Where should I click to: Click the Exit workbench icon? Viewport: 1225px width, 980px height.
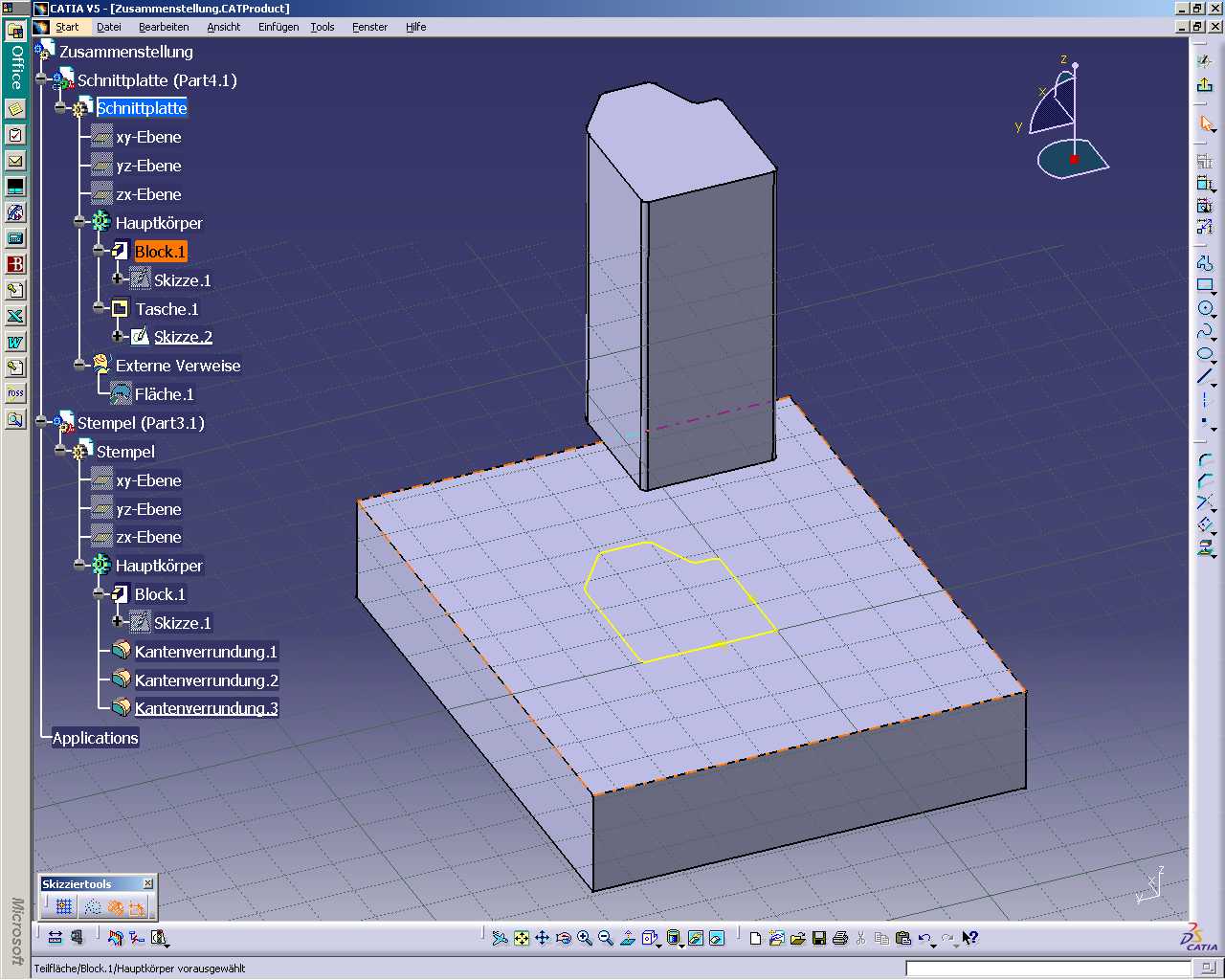1205,85
